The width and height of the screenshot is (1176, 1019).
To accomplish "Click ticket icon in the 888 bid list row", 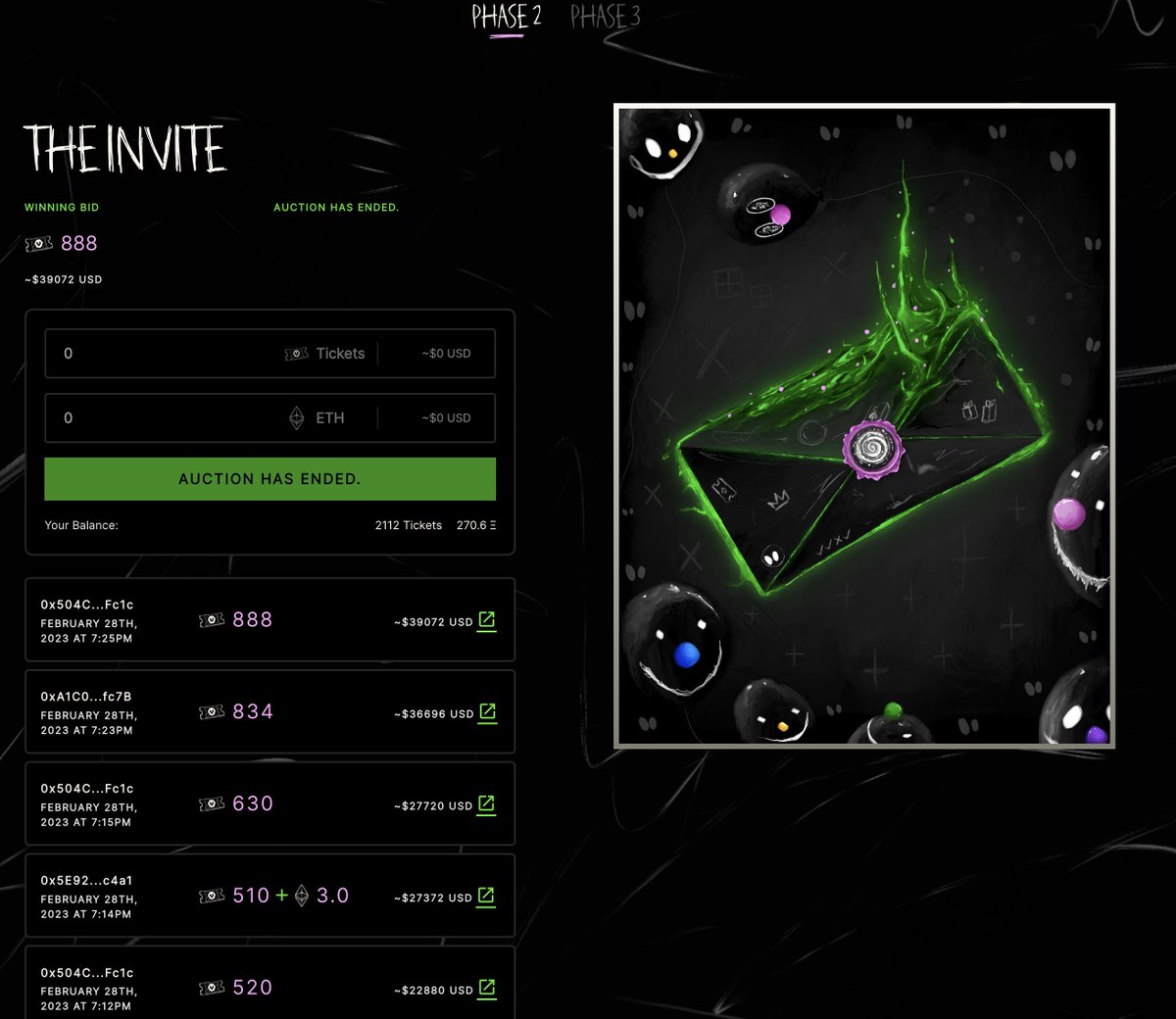I will pos(212,620).
